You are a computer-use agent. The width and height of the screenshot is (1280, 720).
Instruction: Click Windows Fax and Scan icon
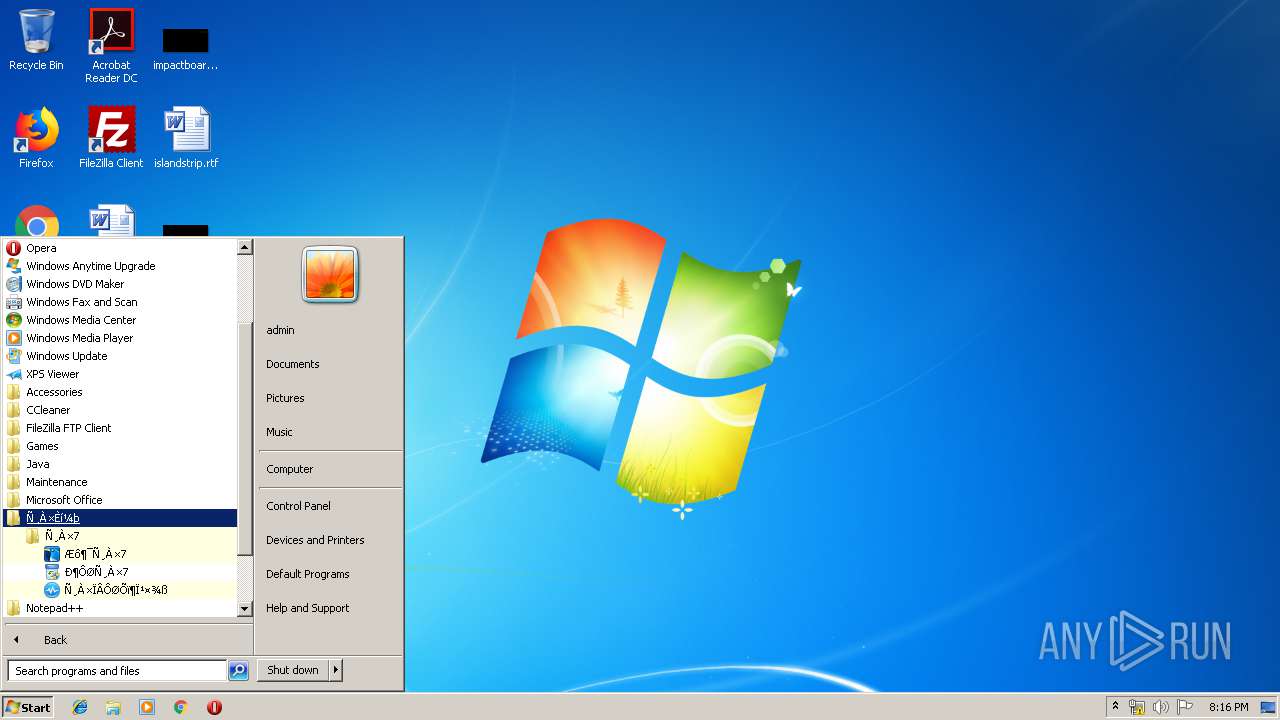14,302
